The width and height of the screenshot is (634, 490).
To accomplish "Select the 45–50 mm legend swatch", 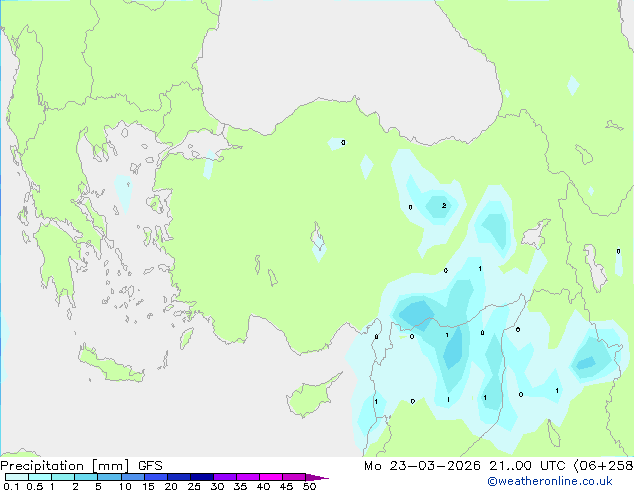I will (x=294, y=477).
